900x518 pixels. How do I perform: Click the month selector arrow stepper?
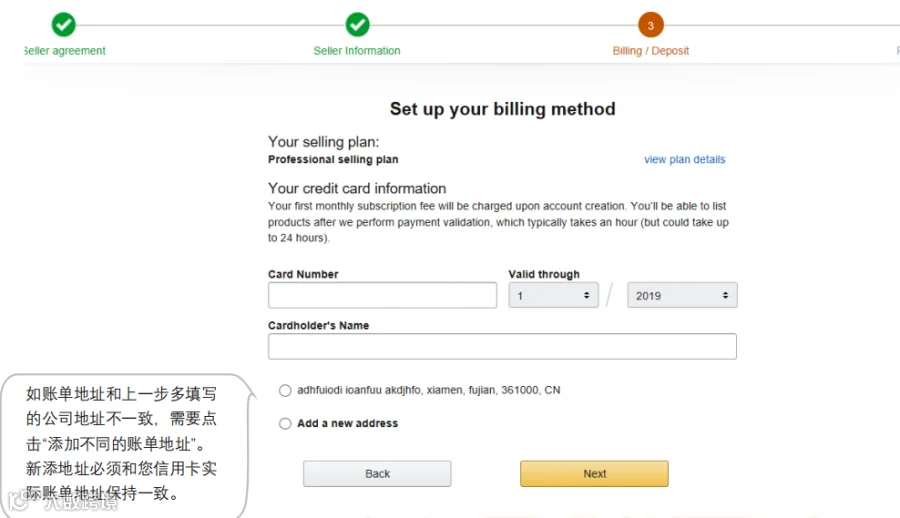586,295
